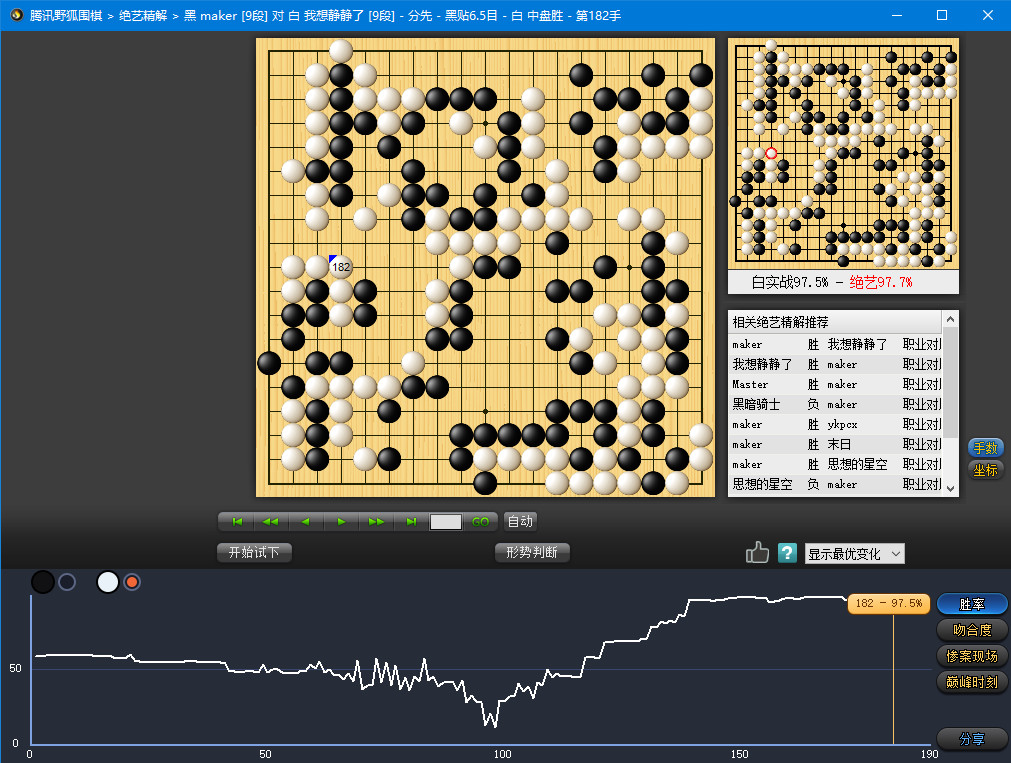
Task: Toggle the dark ring black legend indicator
Action: pos(67,582)
